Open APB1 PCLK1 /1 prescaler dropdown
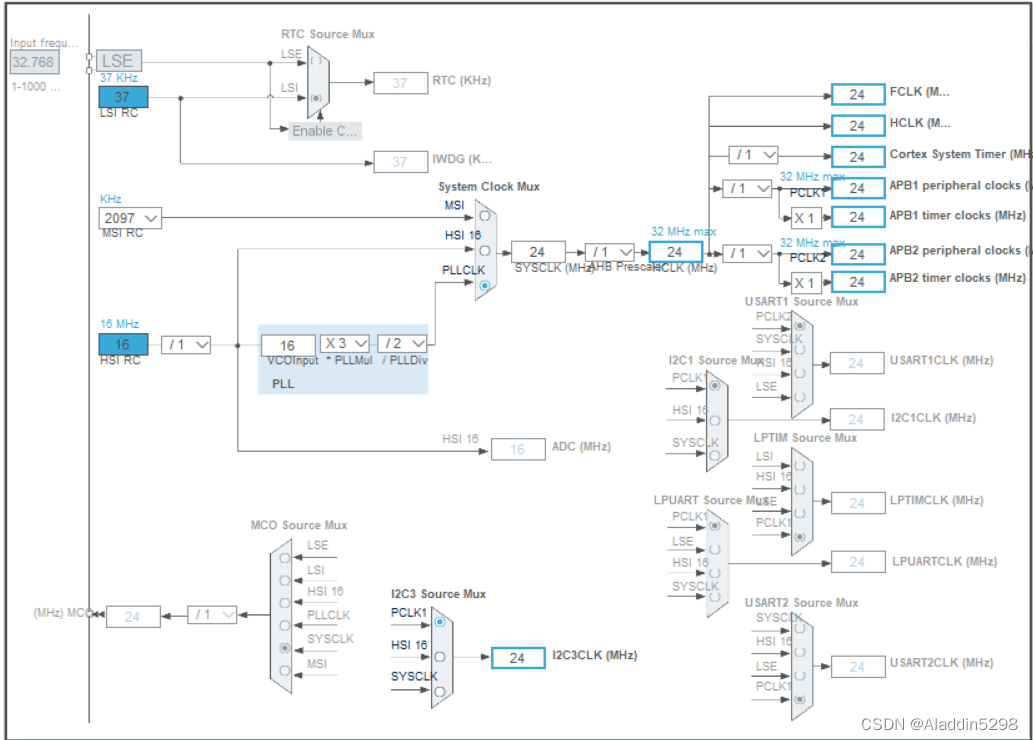 (747, 188)
